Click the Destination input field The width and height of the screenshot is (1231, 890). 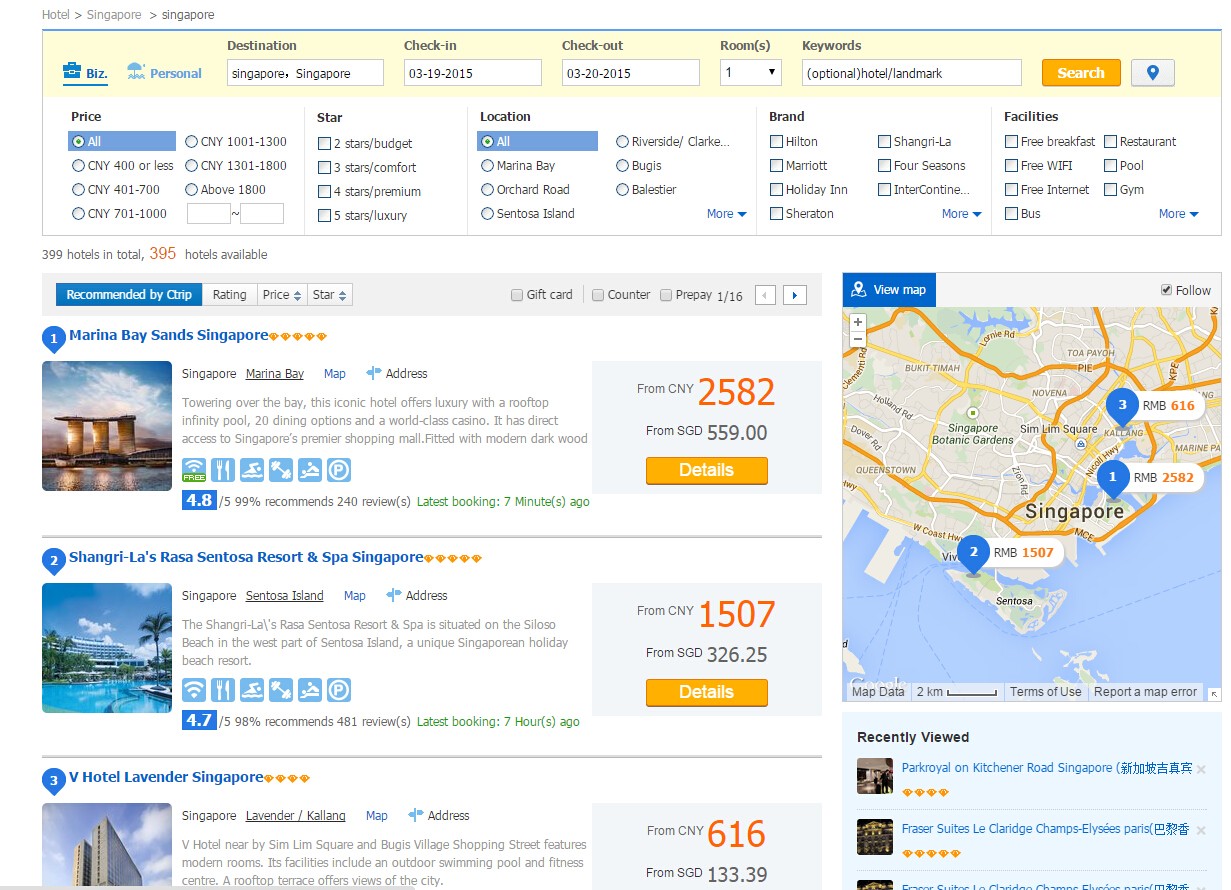(x=305, y=73)
